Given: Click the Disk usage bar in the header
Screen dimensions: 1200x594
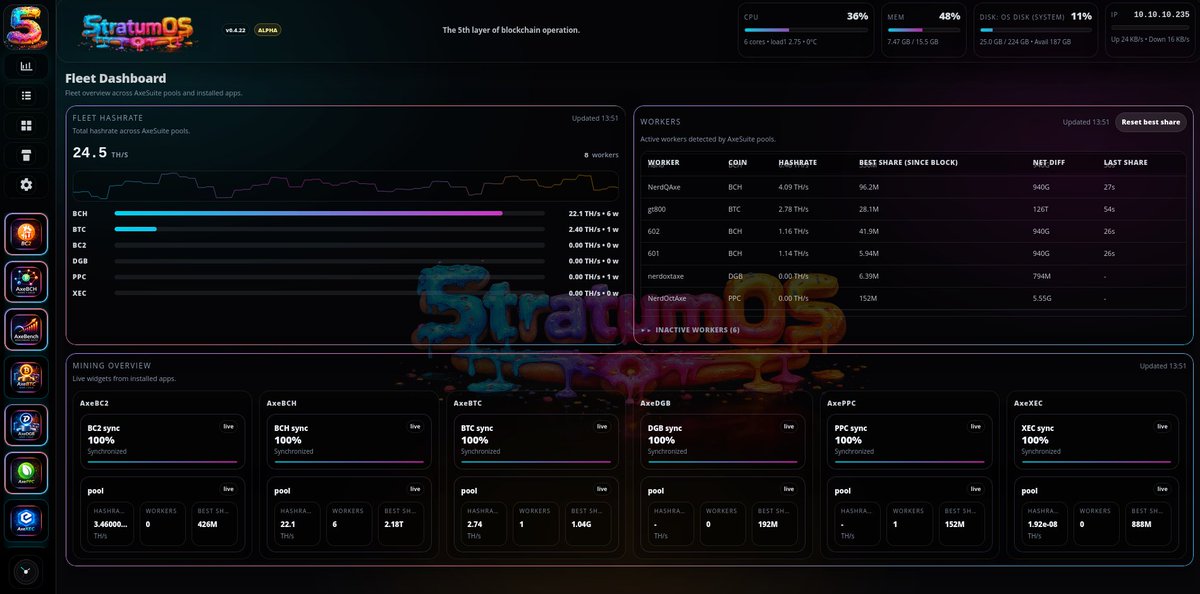Looking at the screenshot, I should (x=1035, y=30).
